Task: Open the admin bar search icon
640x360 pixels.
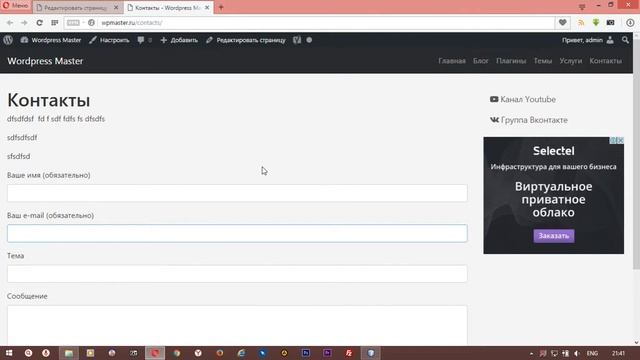Action: [625, 40]
